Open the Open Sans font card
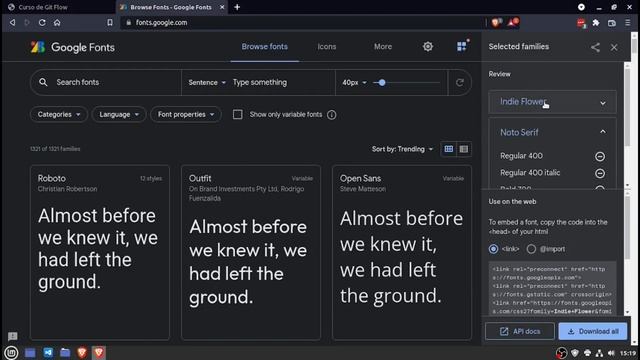The image size is (640, 360). pos(402,252)
